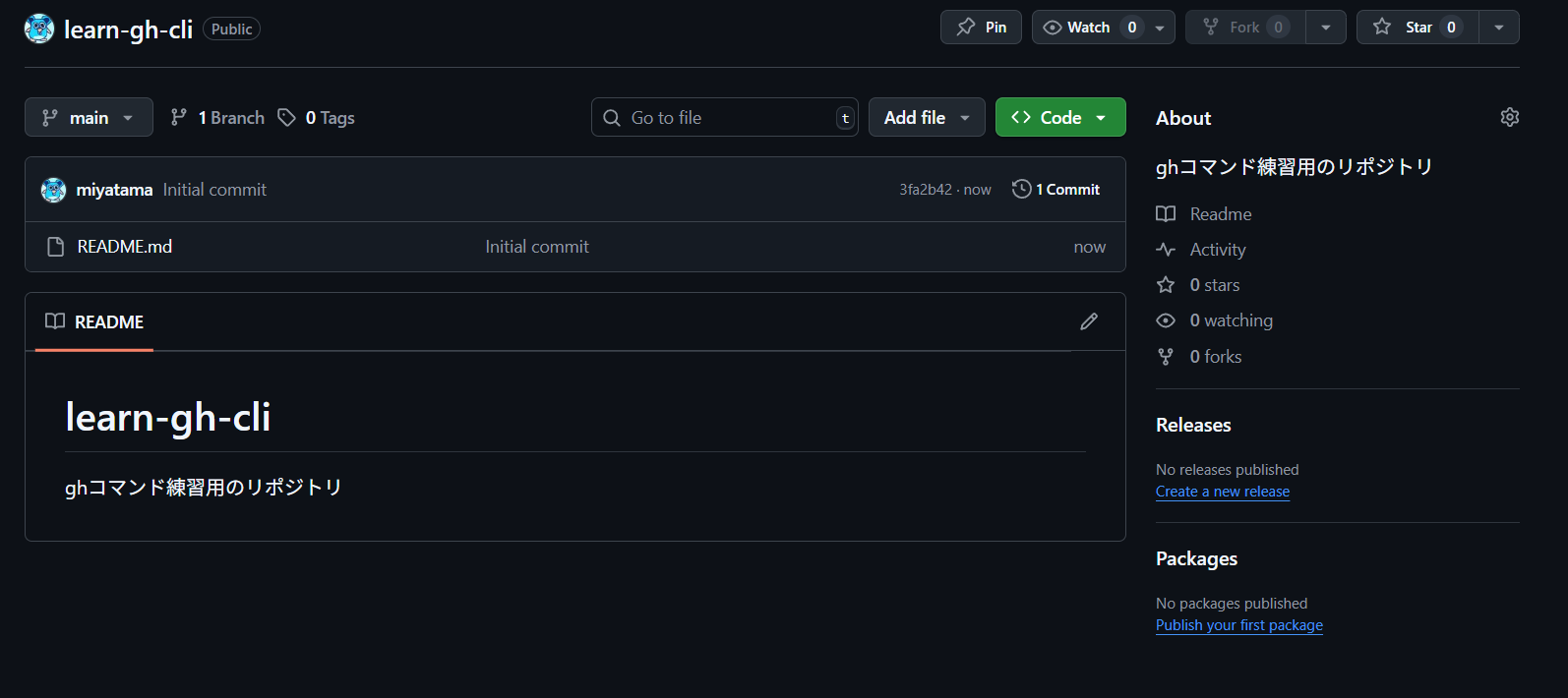The height and width of the screenshot is (698, 1568).
Task: Click the pencil icon to edit README
Action: click(1089, 321)
